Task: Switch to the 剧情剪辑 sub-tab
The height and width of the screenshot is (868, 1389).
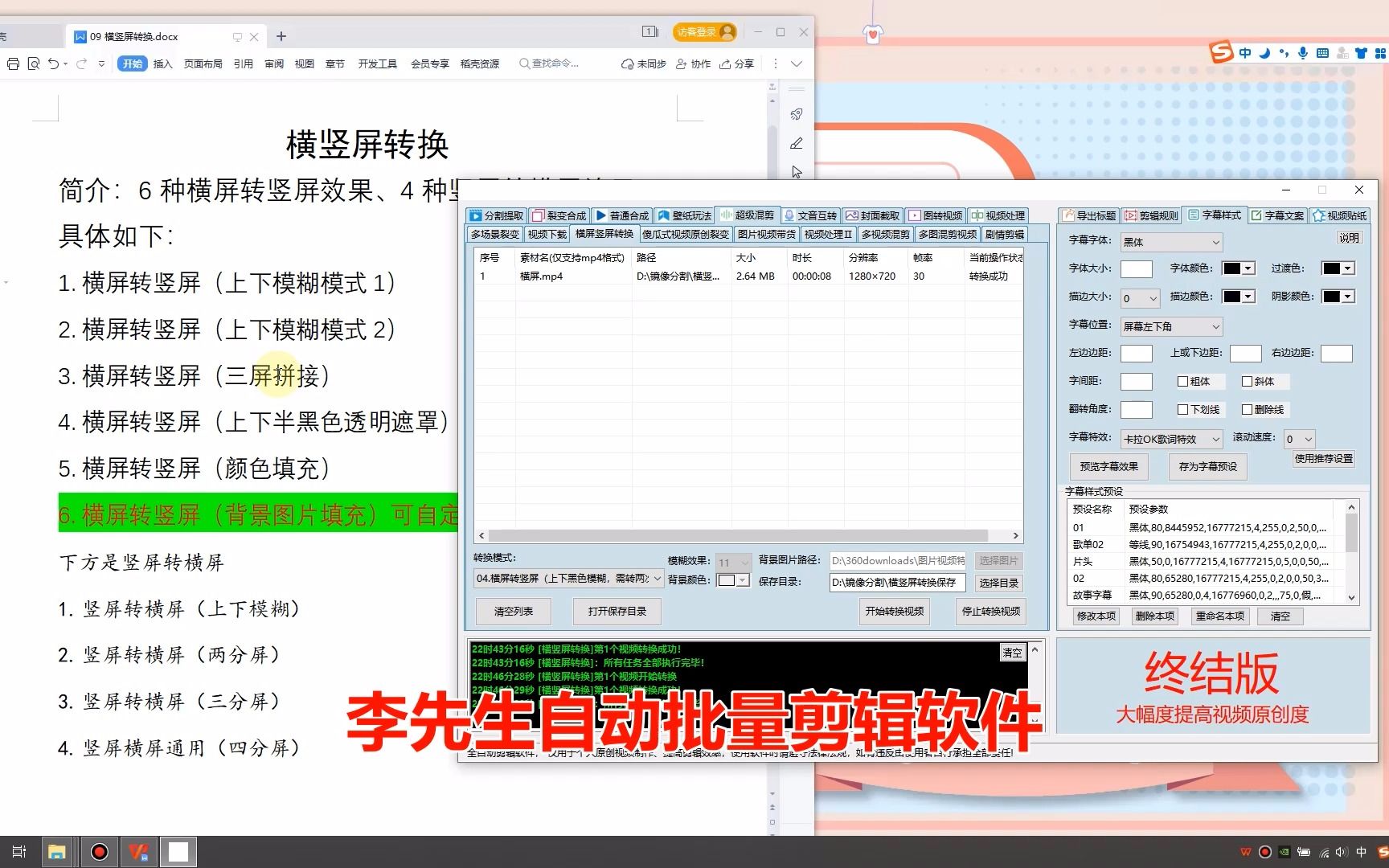Action: (1004, 235)
